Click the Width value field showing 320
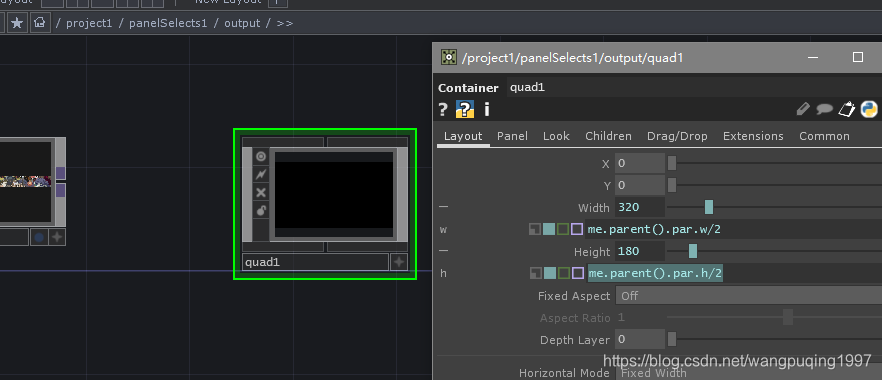 [x=640, y=207]
